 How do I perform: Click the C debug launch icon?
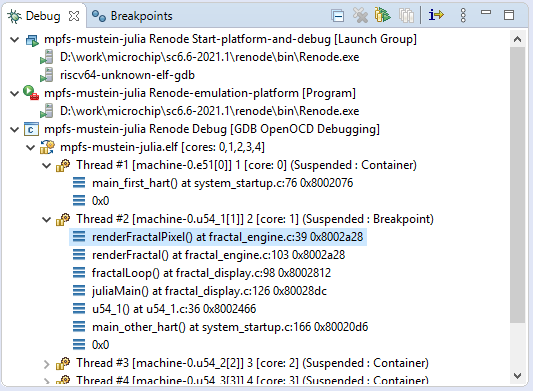coord(31,130)
